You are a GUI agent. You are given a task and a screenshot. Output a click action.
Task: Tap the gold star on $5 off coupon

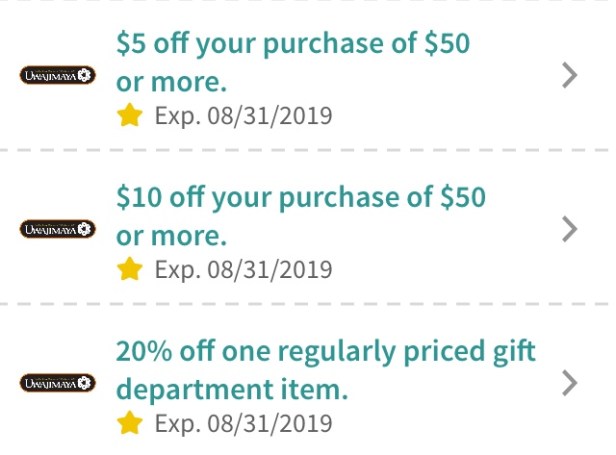[x=129, y=116]
